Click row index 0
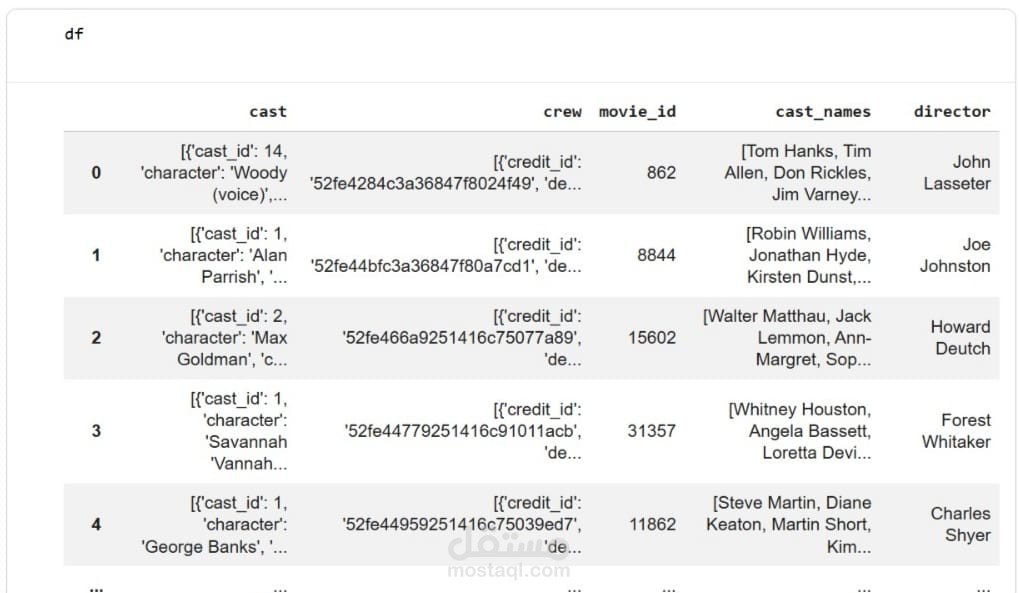1019x593 pixels. [x=96, y=173]
